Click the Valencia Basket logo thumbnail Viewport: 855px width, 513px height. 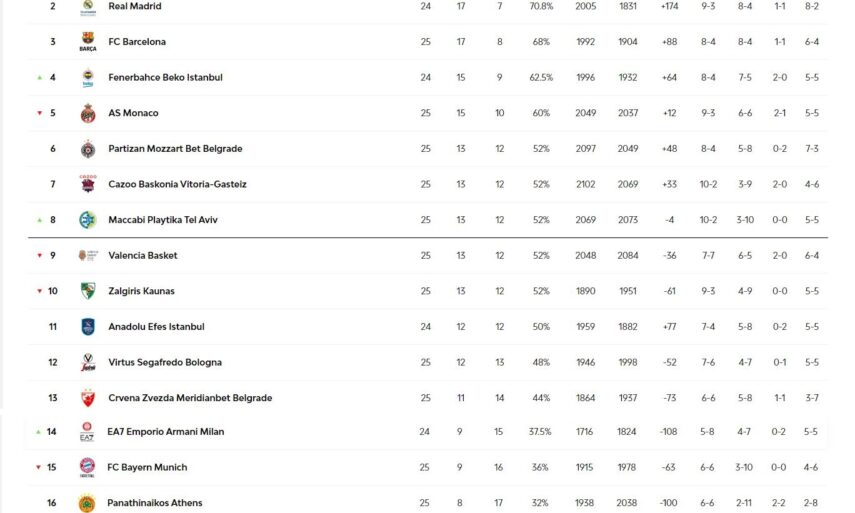click(x=87, y=256)
